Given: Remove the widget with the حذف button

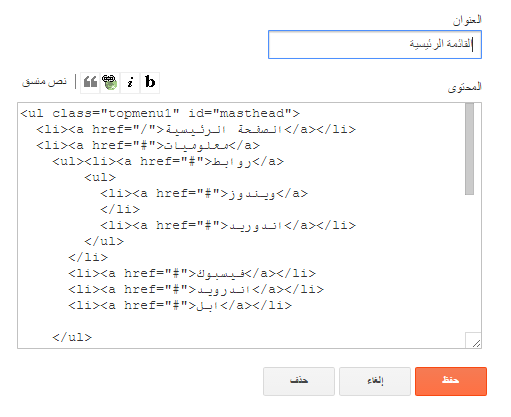Looking at the screenshot, I should tap(299, 381).
